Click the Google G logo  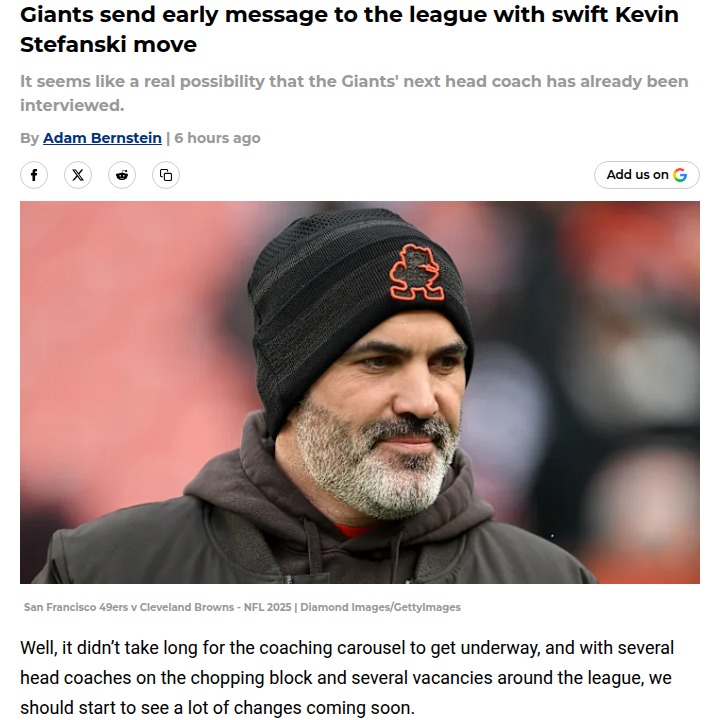(680, 175)
